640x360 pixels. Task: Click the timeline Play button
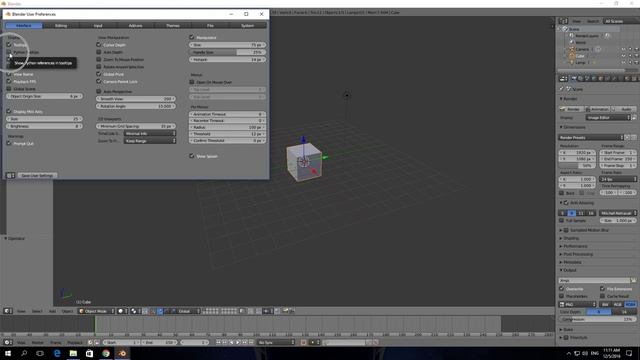(x=238, y=342)
